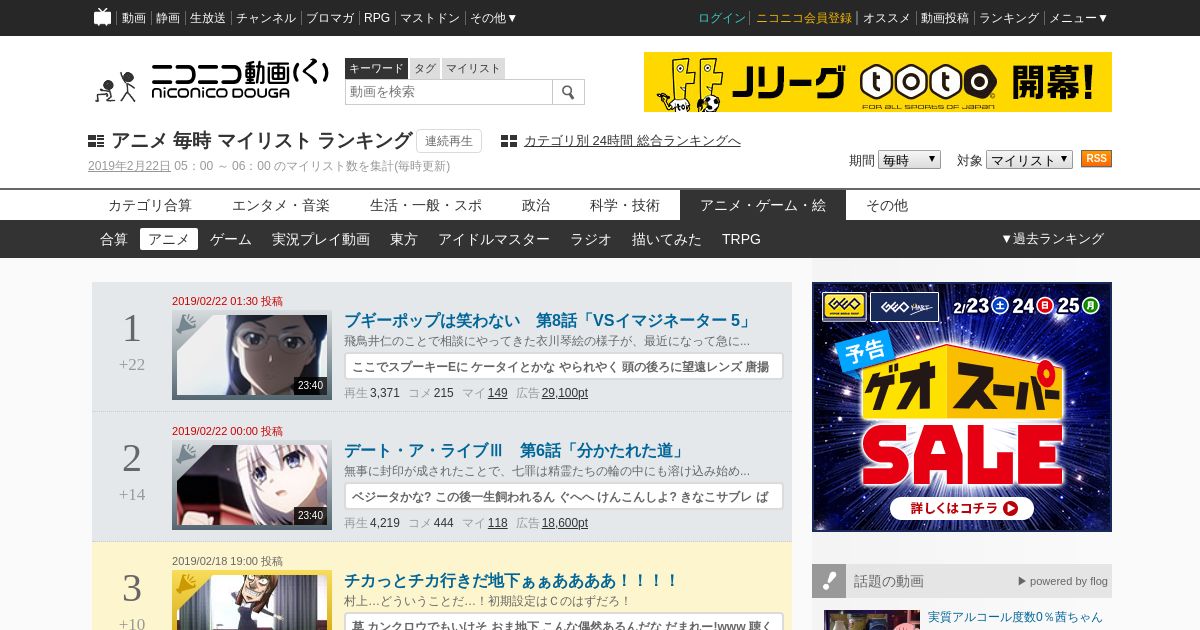The height and width of the screenshot is (630, 1200).
Task: Open 静画 in the top navigation
Action: click(x=168, y=18)
